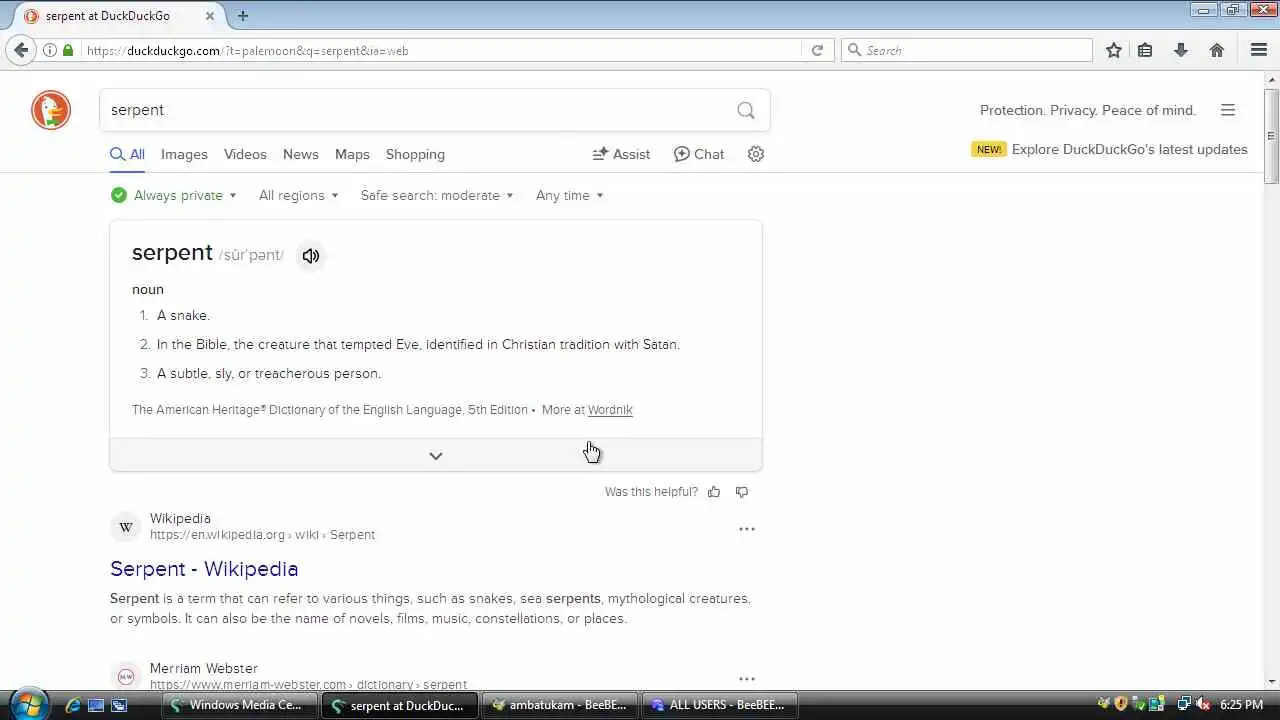Screen dimensions: 1280x720
Task: Open the Safe search: moderate dropdown
Action: [437, 195]
